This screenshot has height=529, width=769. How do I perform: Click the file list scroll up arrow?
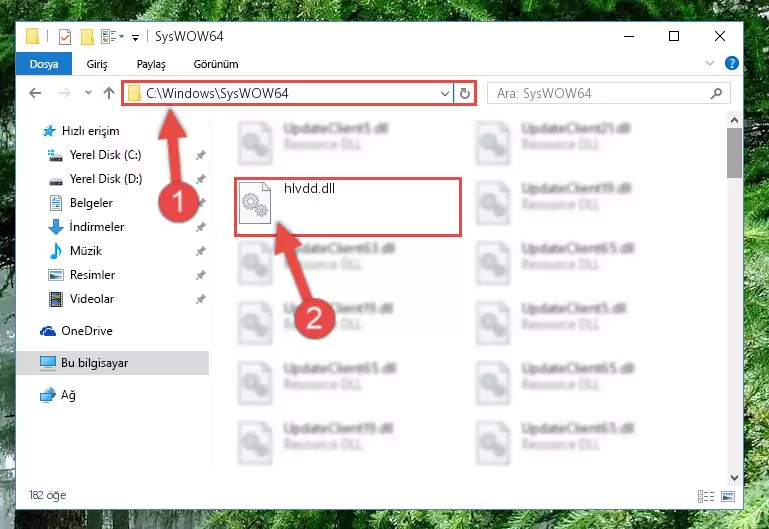(734, 120)
